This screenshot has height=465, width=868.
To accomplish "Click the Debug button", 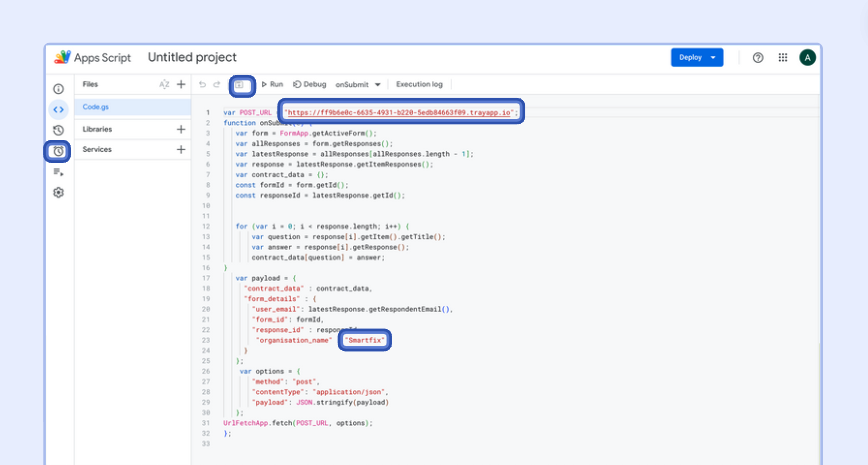I will (310, 85).
